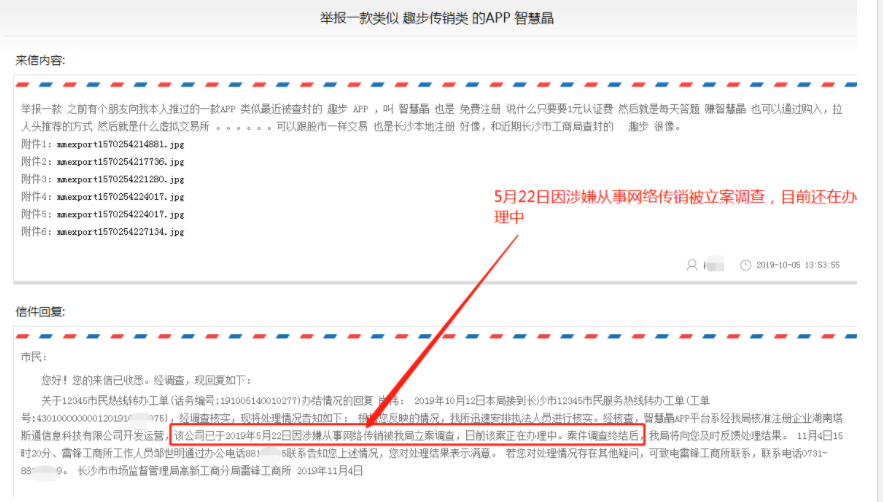The width and height of the screenshot is (883, 502).
Task: Open the 附件5 attachment file link
Action: pos(120,214)
